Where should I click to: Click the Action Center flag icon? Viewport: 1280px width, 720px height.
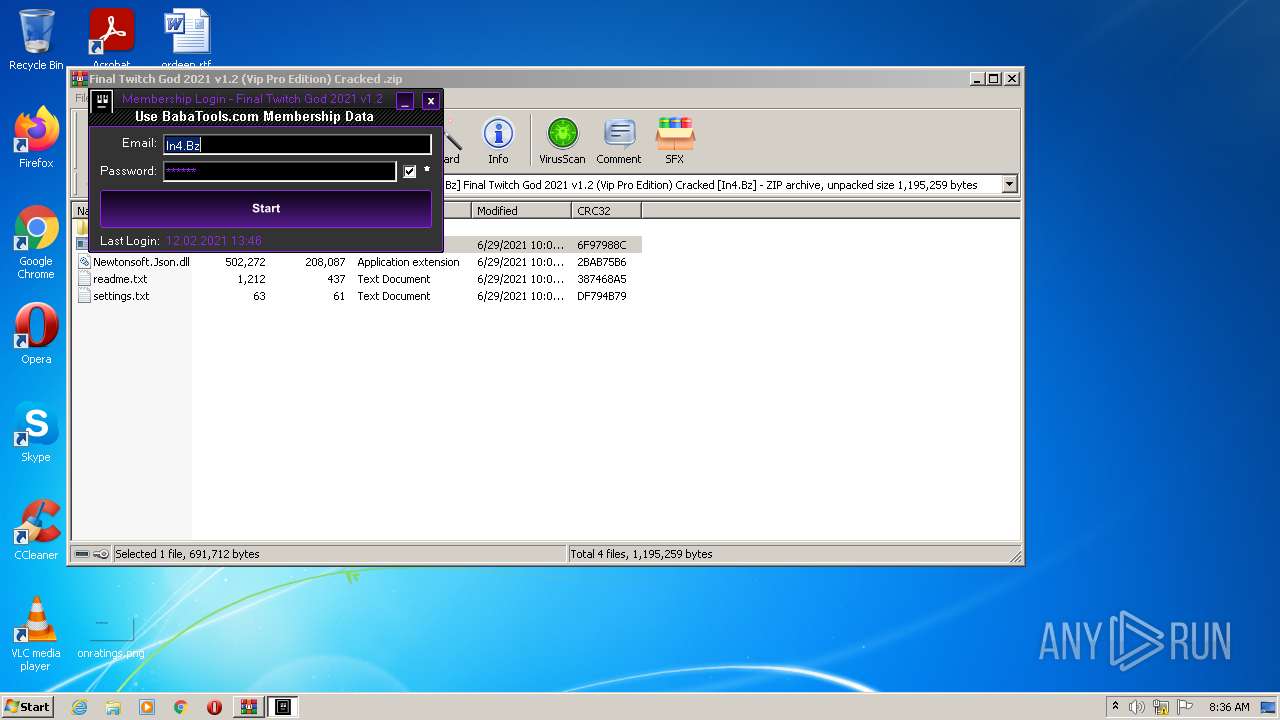(1186, 707)
